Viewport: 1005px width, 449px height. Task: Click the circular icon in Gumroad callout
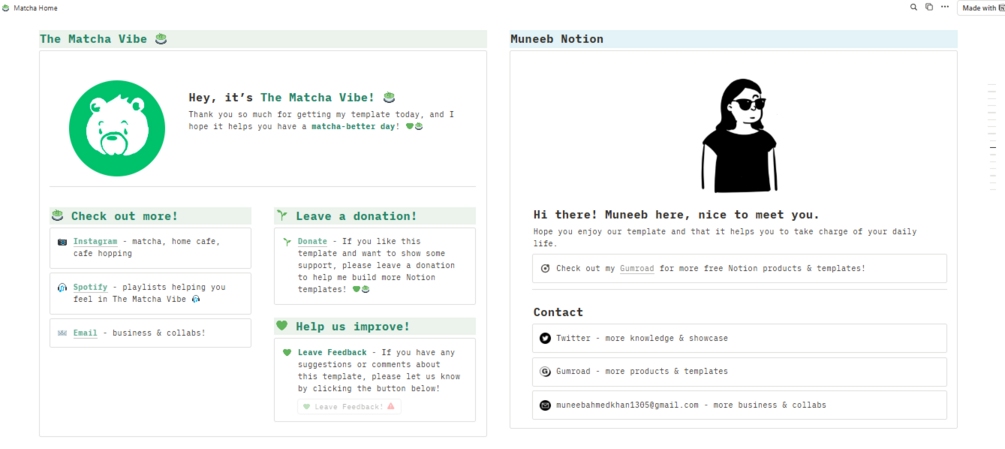545,268
